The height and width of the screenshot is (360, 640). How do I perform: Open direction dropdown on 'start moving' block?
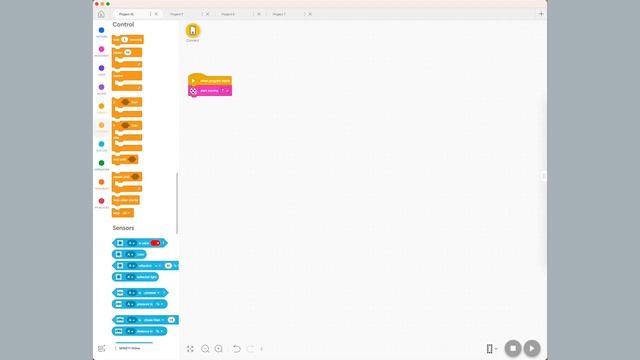click(224, 91)
